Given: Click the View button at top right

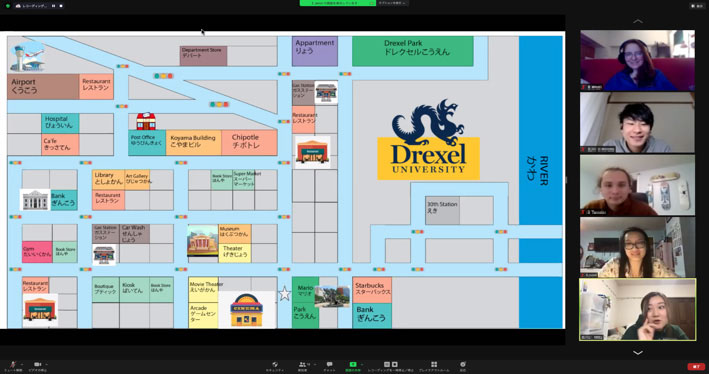Looking at the screenshot, I should (696, 6).
